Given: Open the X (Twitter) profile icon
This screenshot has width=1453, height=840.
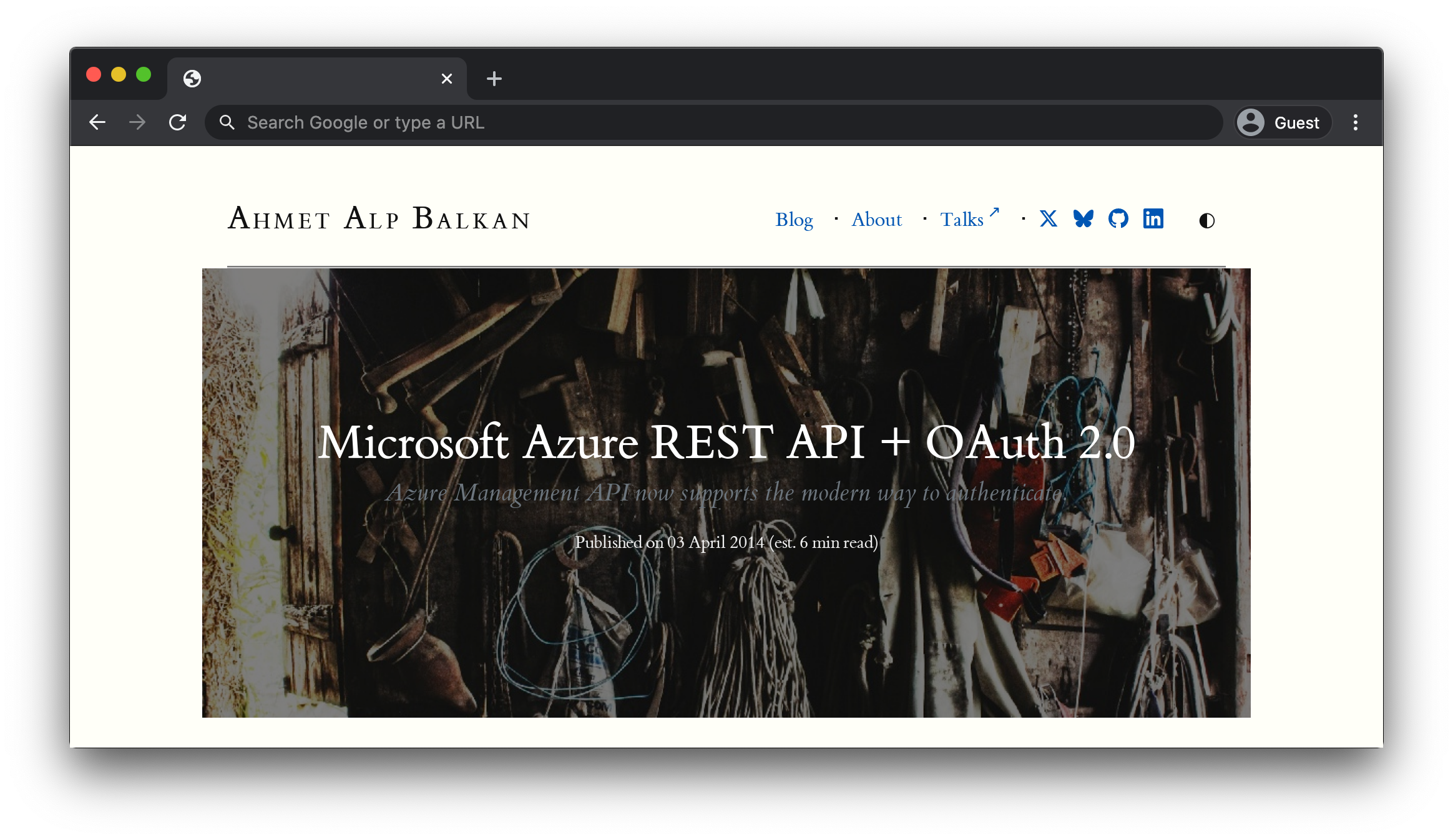Looking at the screenshot, I should (x=1048, y=218).
